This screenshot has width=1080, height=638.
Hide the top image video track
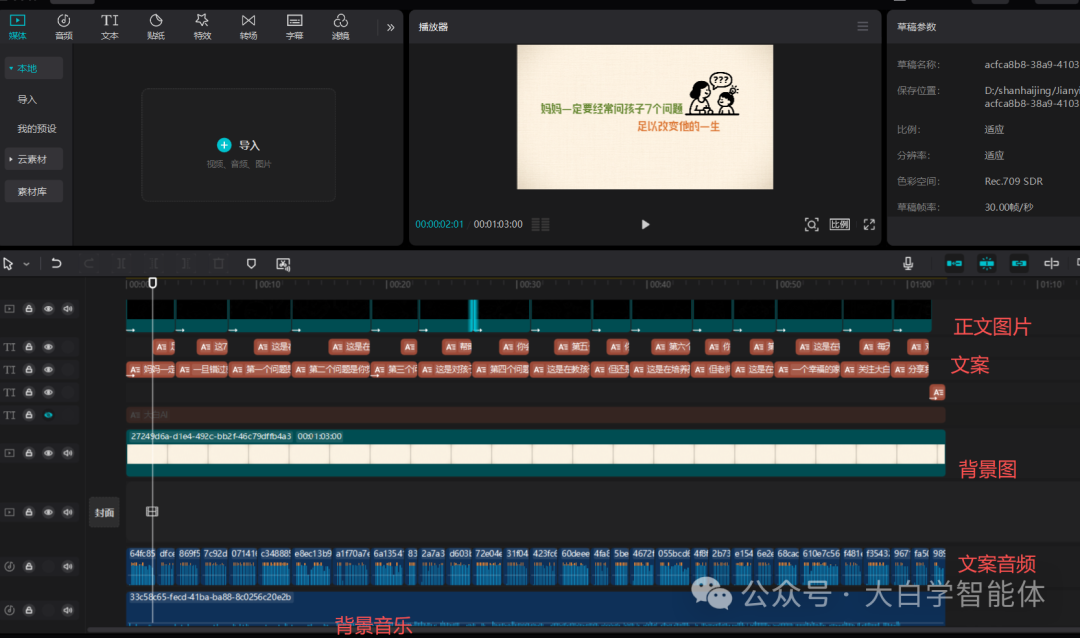click(x=48, y=309)
